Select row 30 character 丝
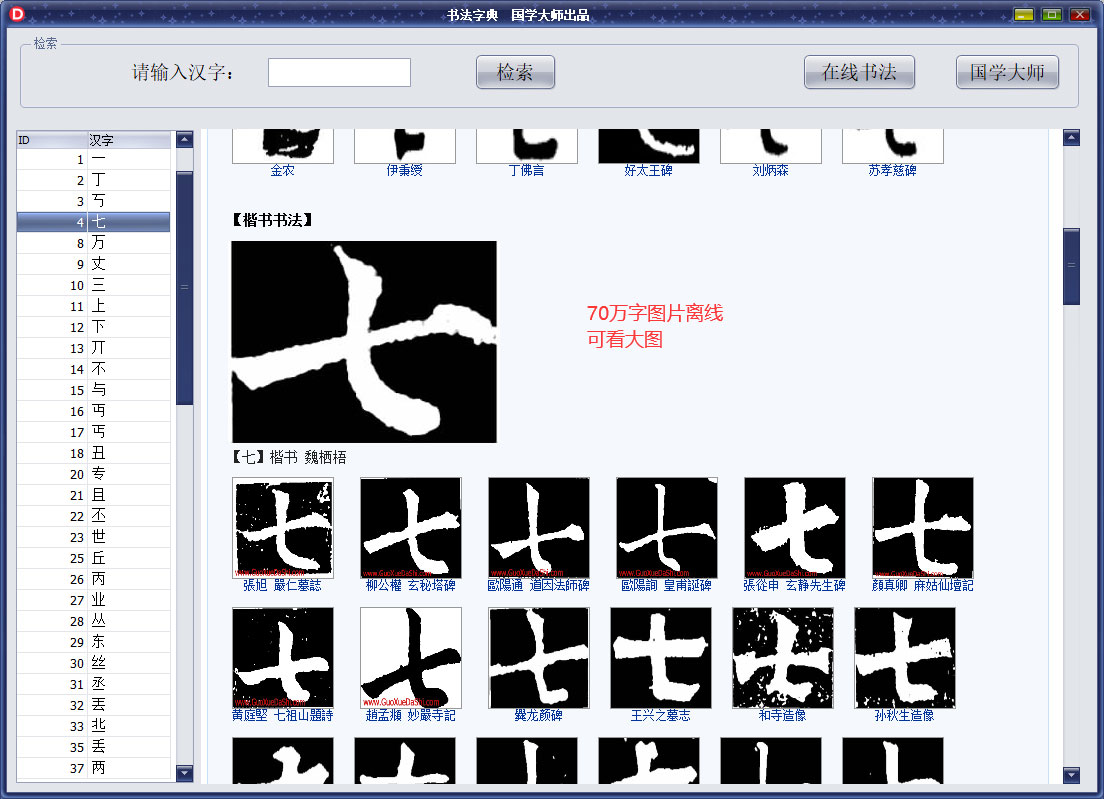 point(94,663)
